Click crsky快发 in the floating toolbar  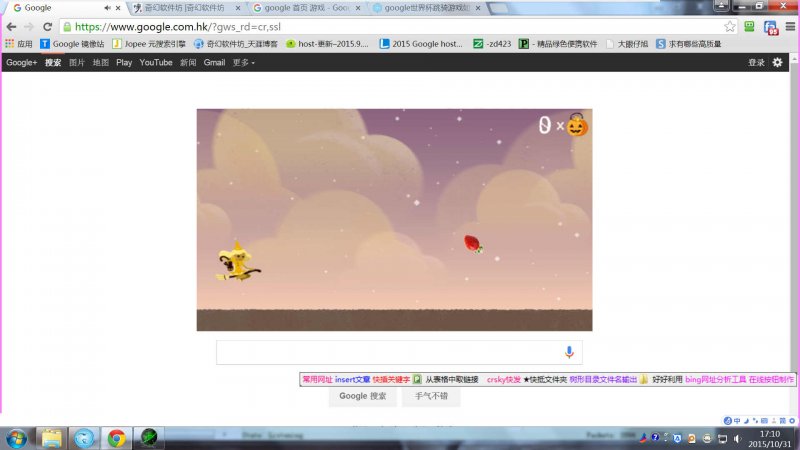(504, 380)
